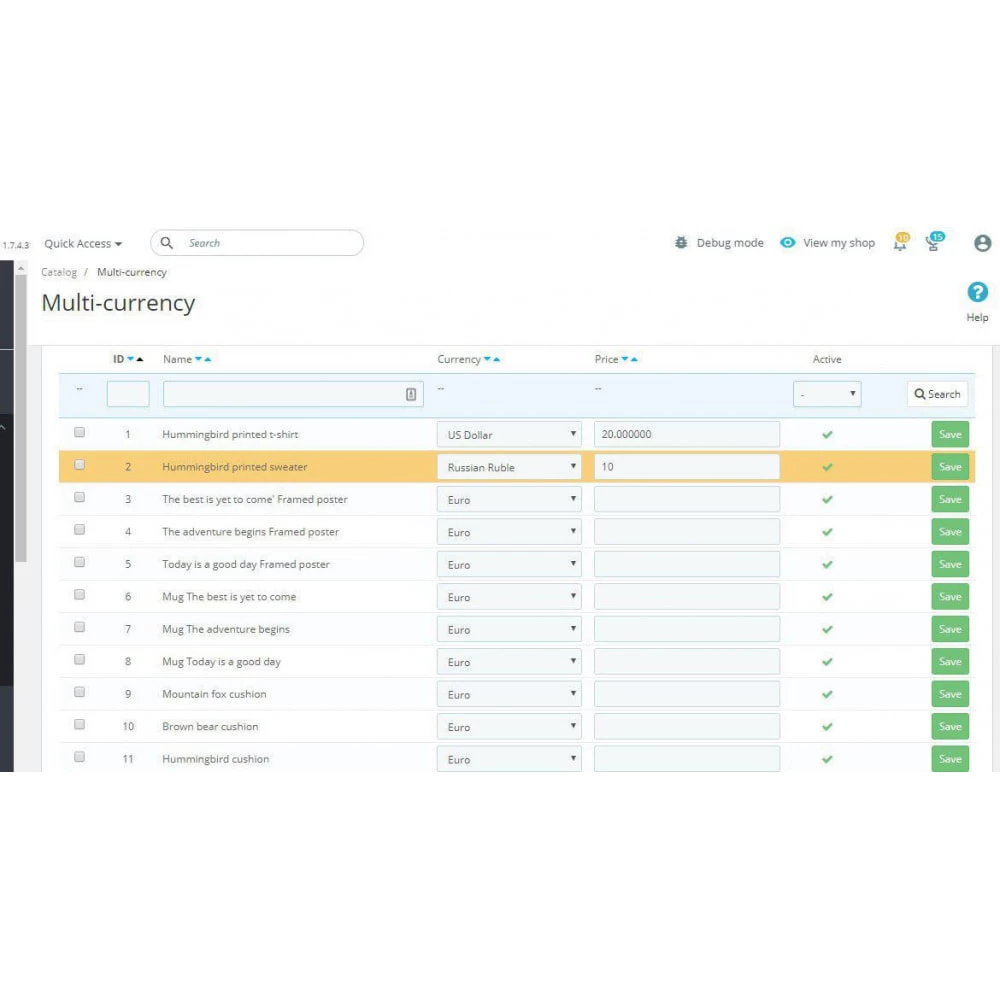
Task: Open the Help question mark icon
Action: point(977,292)
